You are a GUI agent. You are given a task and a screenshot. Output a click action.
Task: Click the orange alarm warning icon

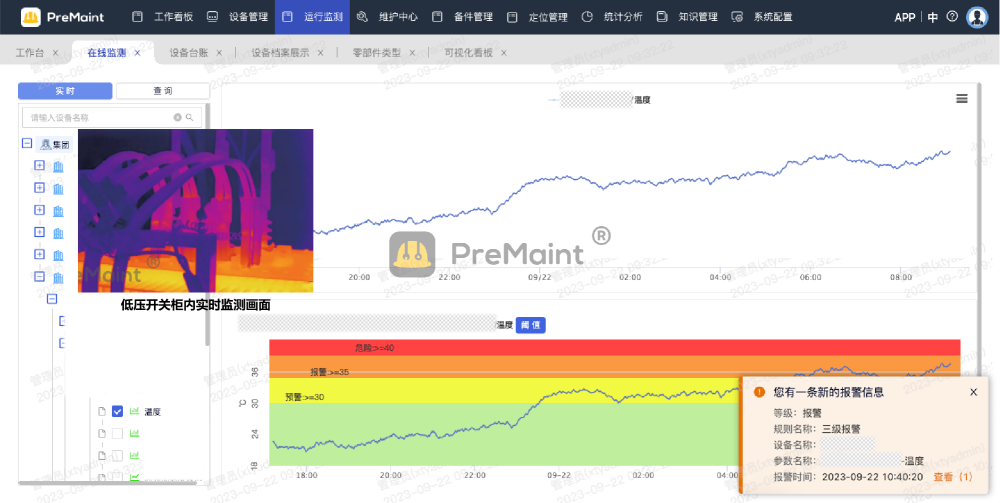[x=759, y=392]
